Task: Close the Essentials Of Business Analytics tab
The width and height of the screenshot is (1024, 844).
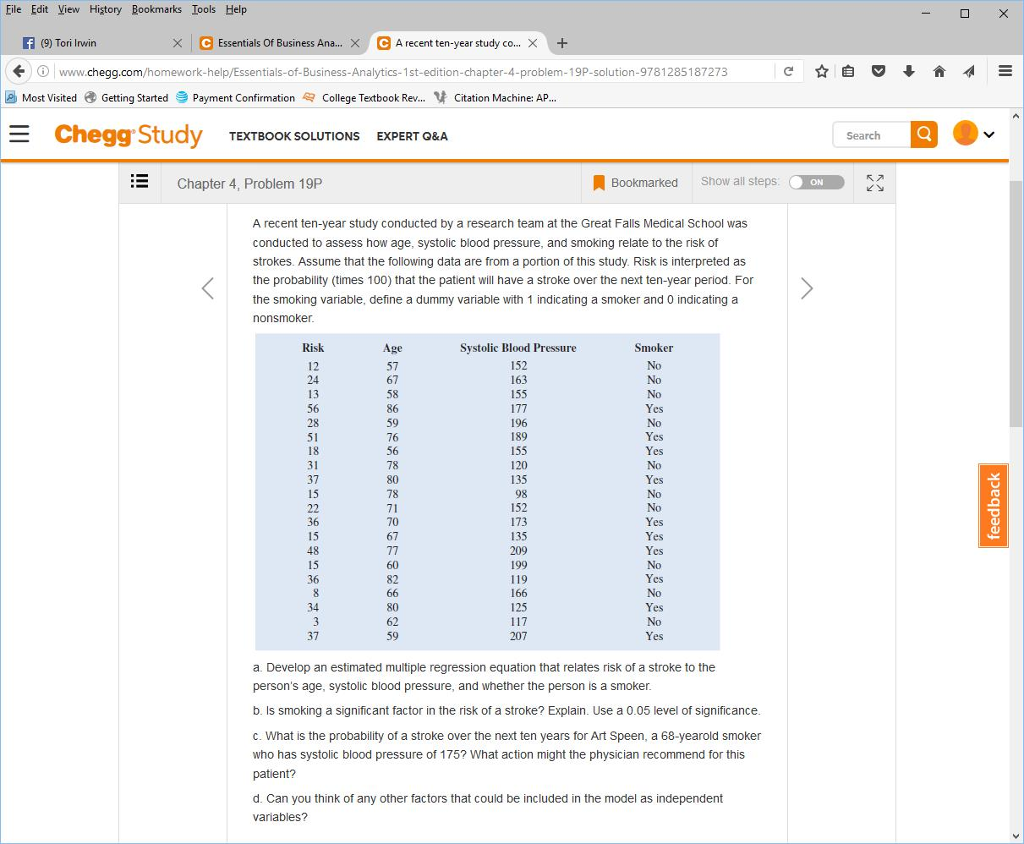Action: tap(355, 43)
